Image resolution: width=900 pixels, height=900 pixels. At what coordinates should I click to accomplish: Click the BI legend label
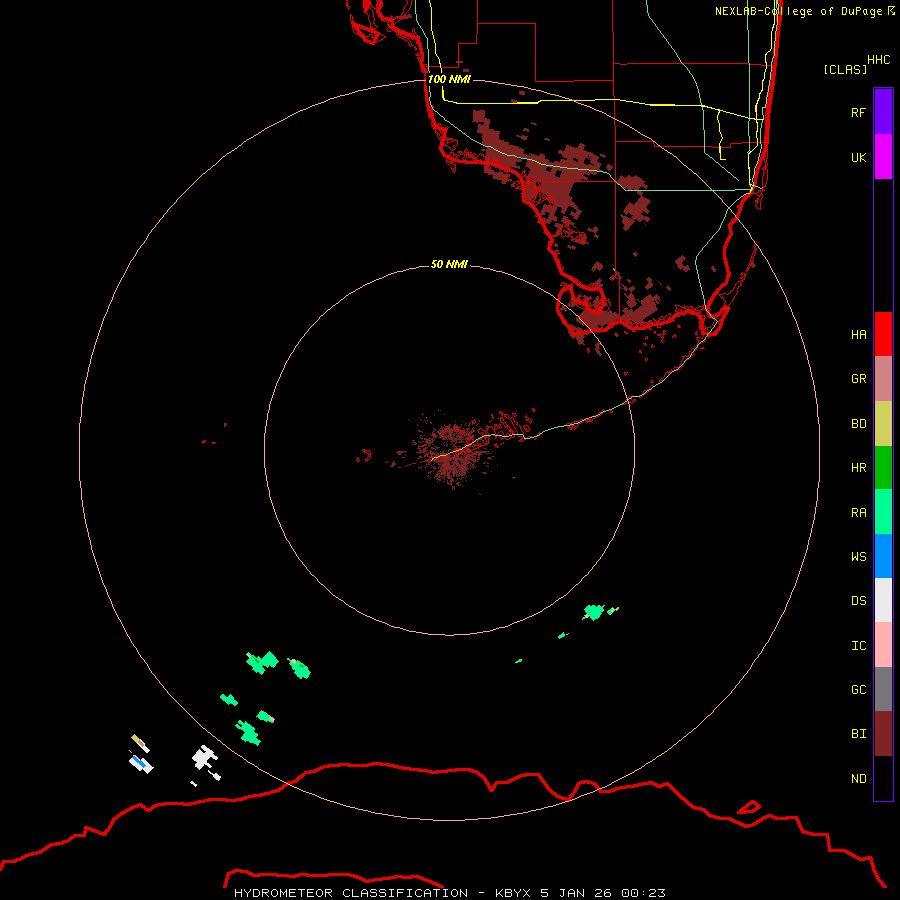[858, 734]
